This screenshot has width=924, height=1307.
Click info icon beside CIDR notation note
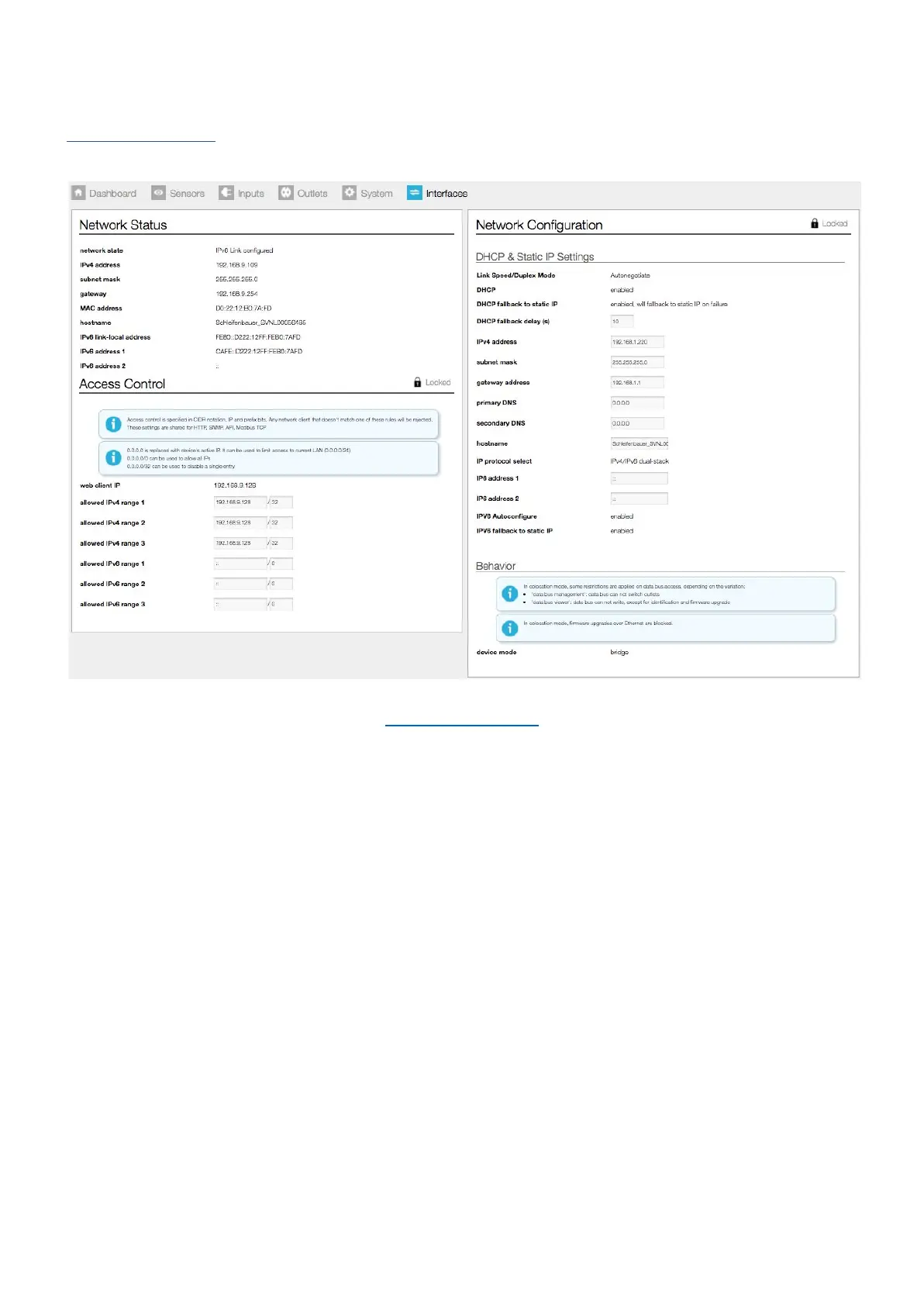[x=113, y=424]
